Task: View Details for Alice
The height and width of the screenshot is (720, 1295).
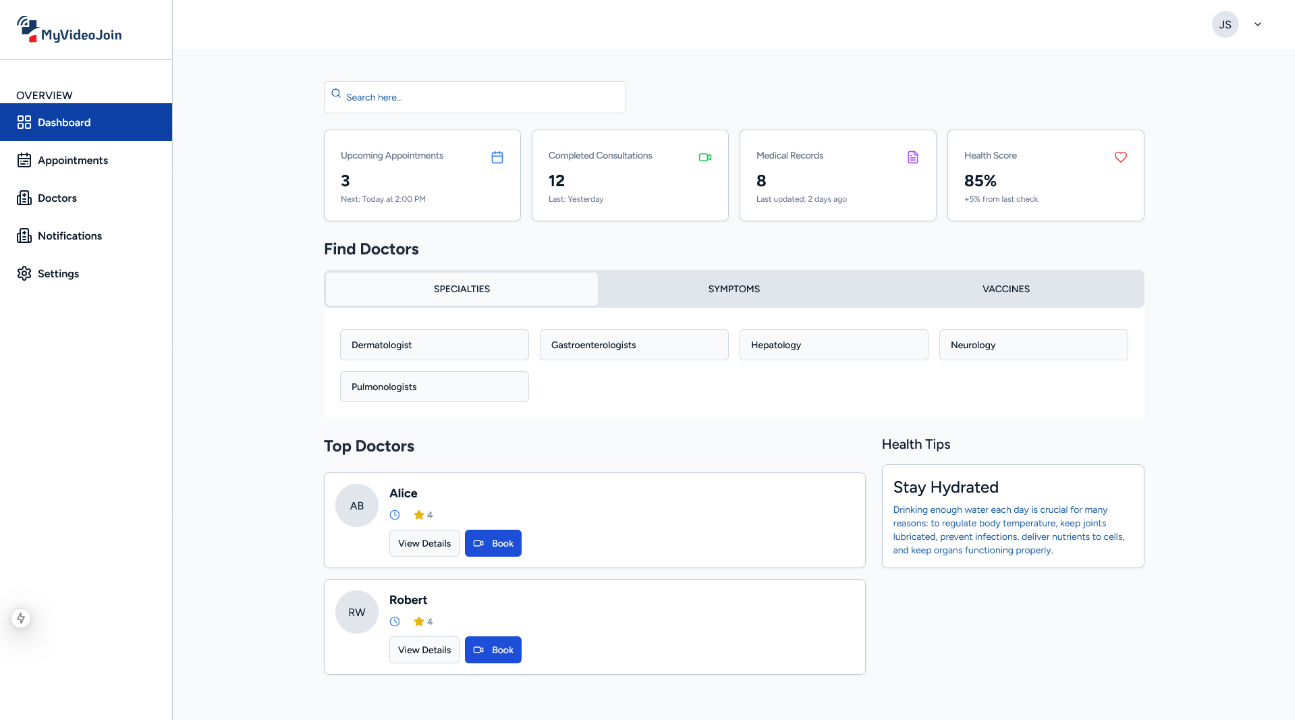Action: pos(424,543)
